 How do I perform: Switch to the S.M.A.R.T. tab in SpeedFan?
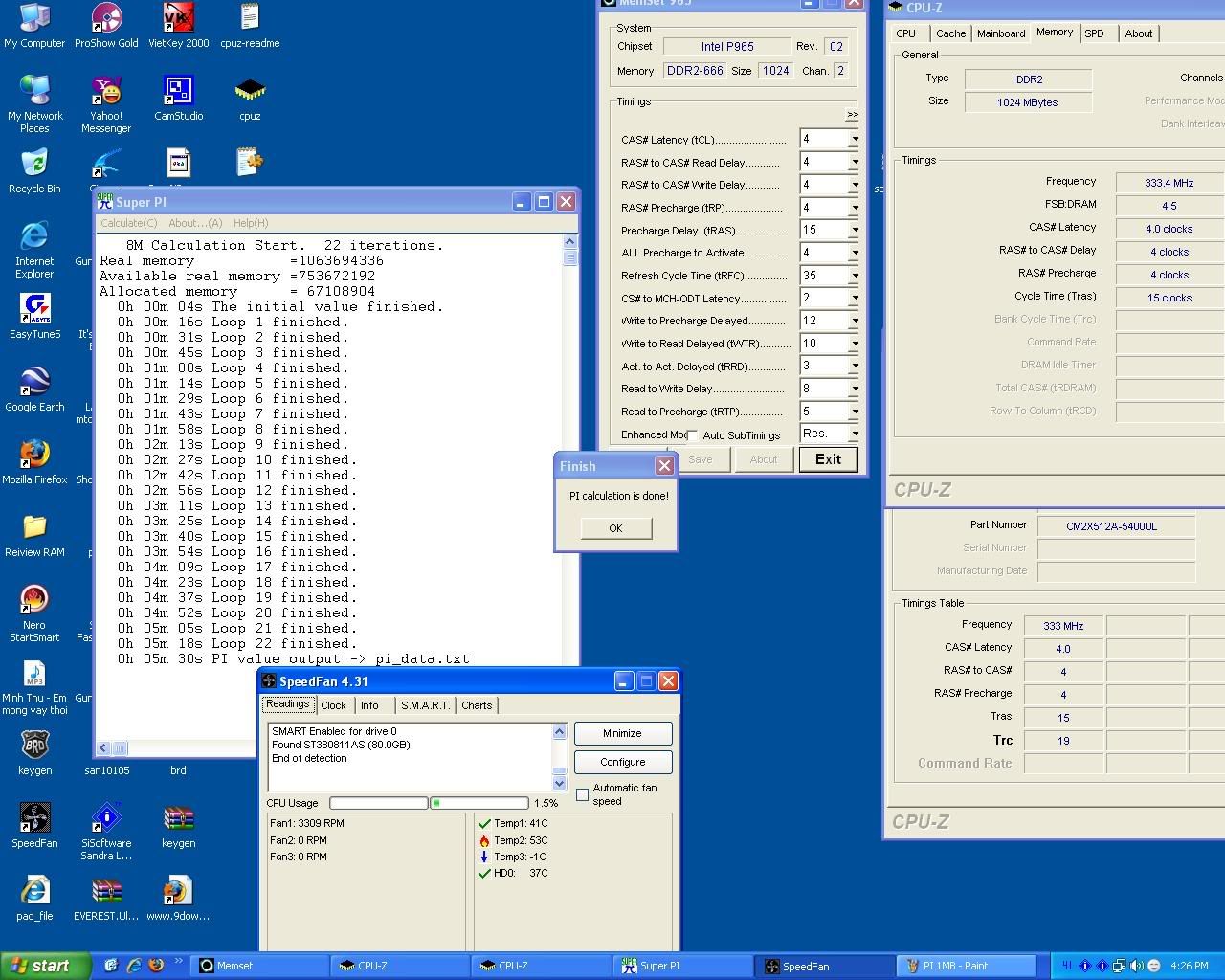(x=425, y=705)
